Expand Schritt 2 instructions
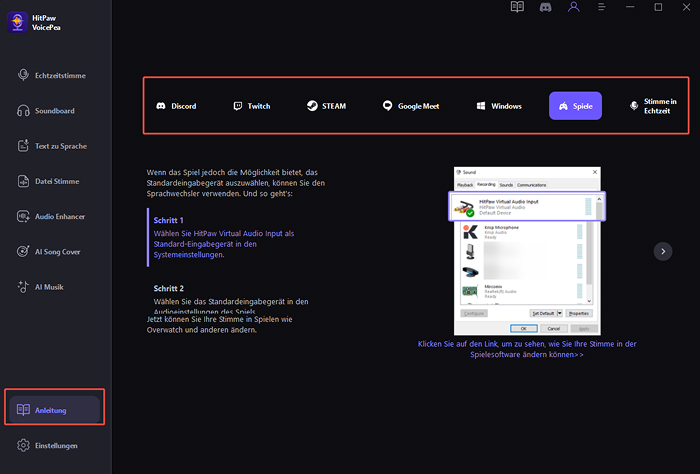Viewport: 700px width, 474px height. [x=170, y=288]
